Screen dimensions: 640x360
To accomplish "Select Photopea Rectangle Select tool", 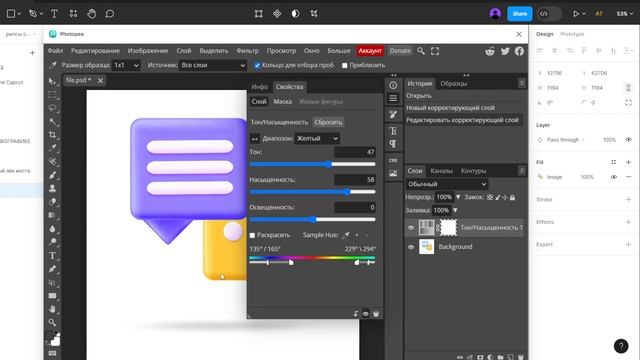I will pos(52,95).
